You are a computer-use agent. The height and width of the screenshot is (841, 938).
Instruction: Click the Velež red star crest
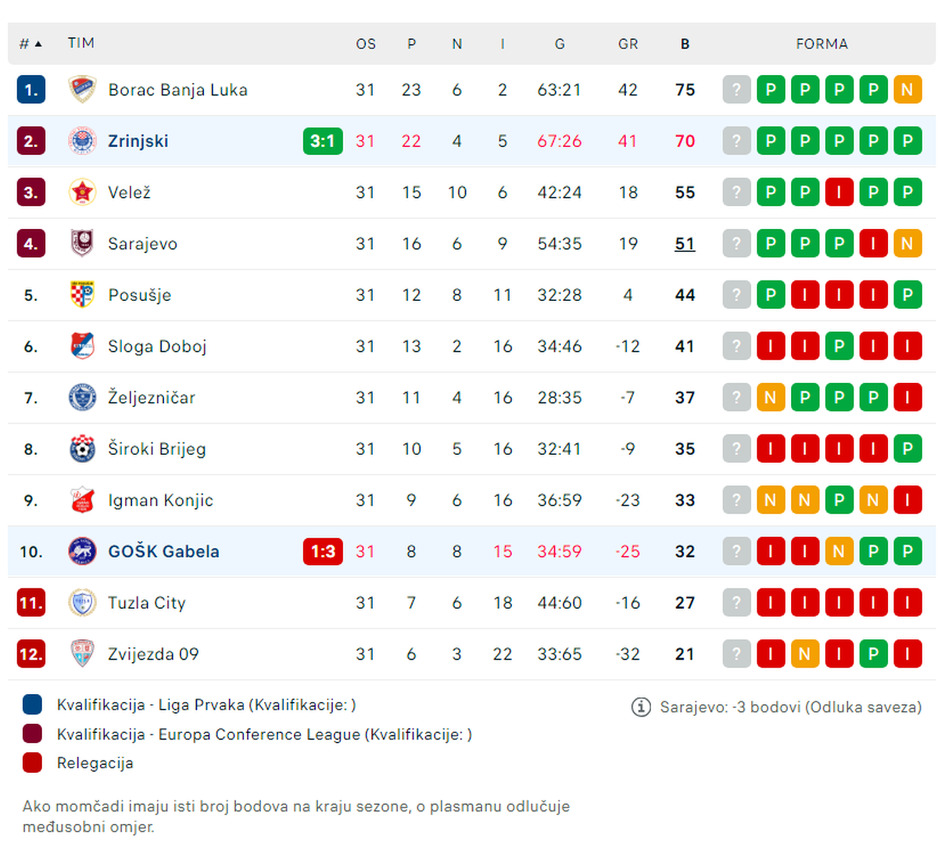pyautogui.click(x=82, y=192)
